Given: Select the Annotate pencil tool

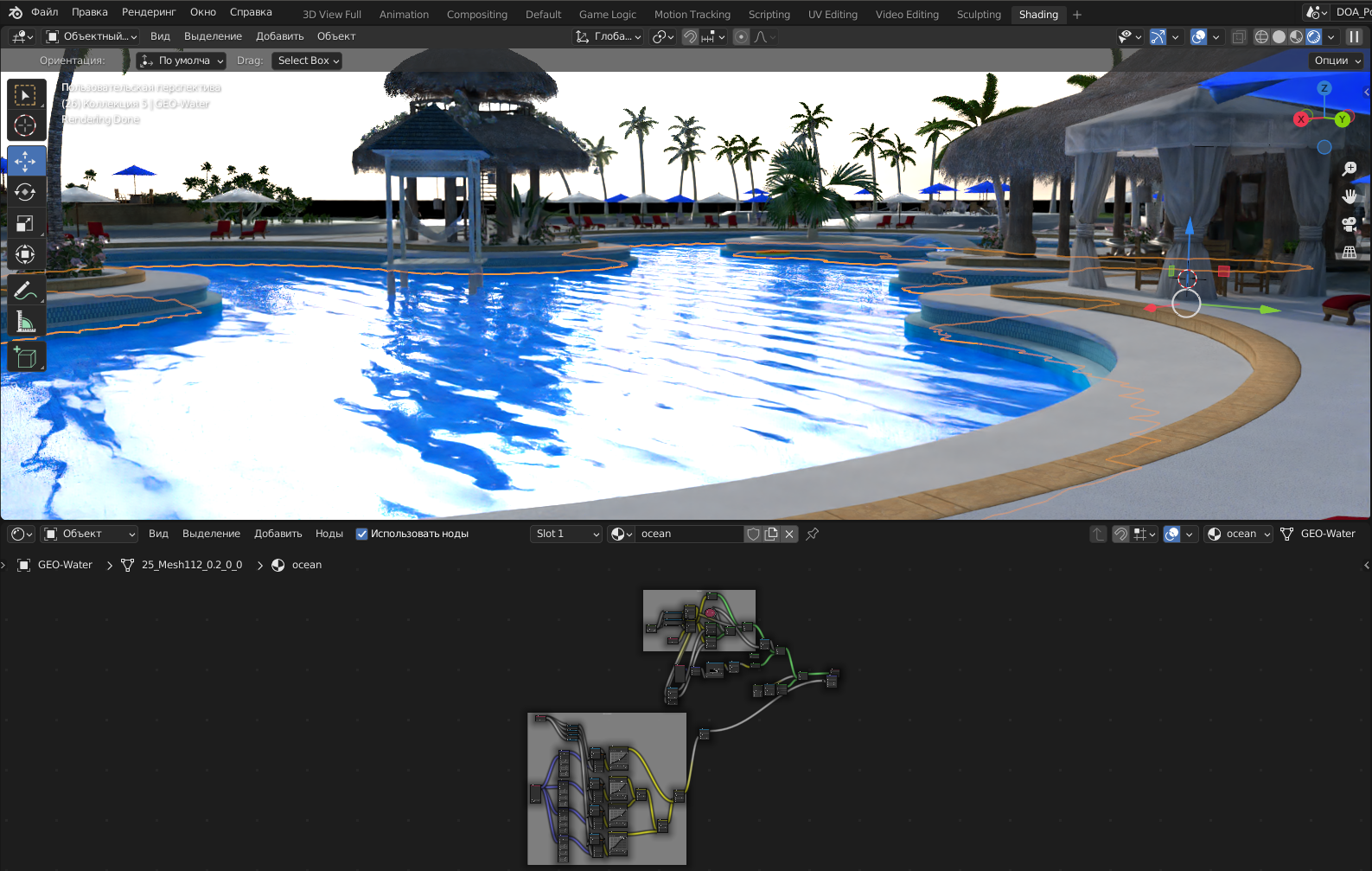Looking at the screenshot, I should 26,290.
